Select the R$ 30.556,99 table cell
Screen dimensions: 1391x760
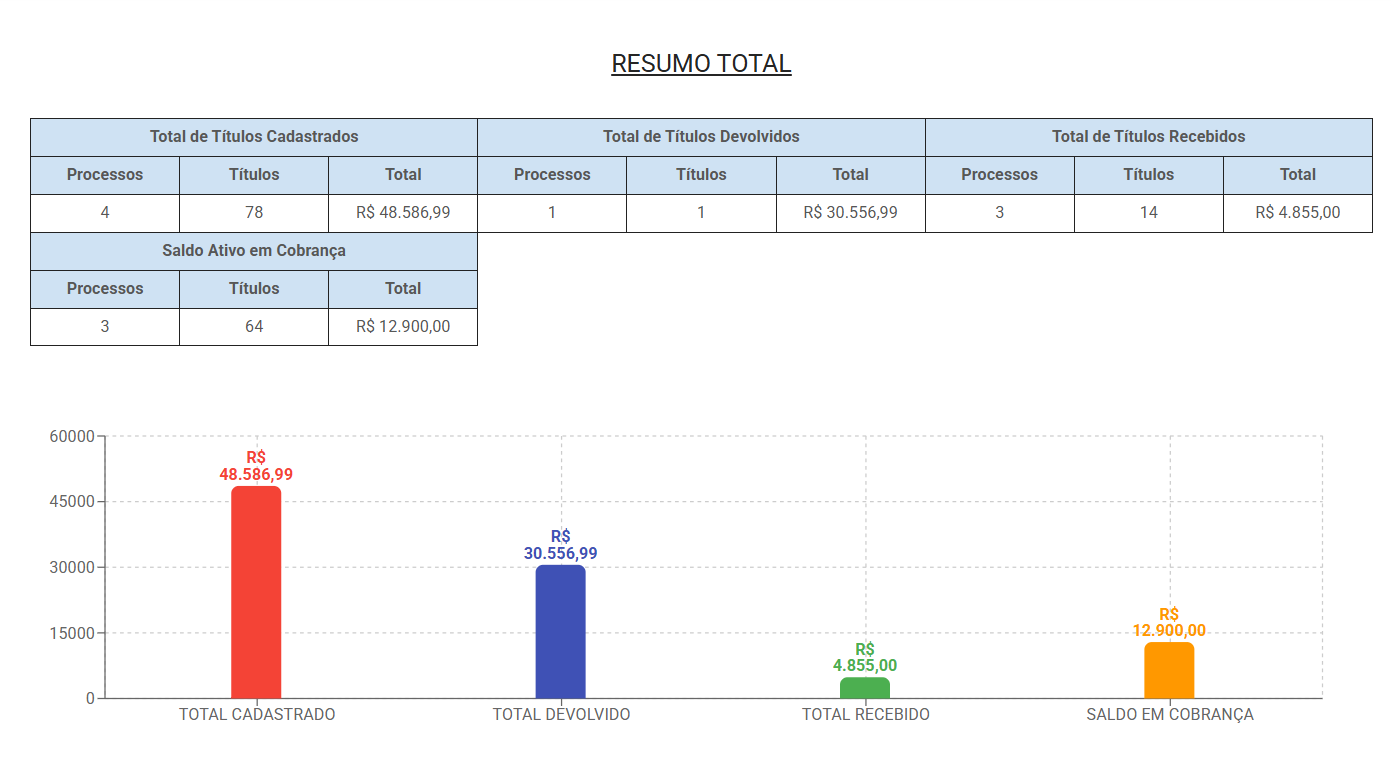(x=850, y=213)
